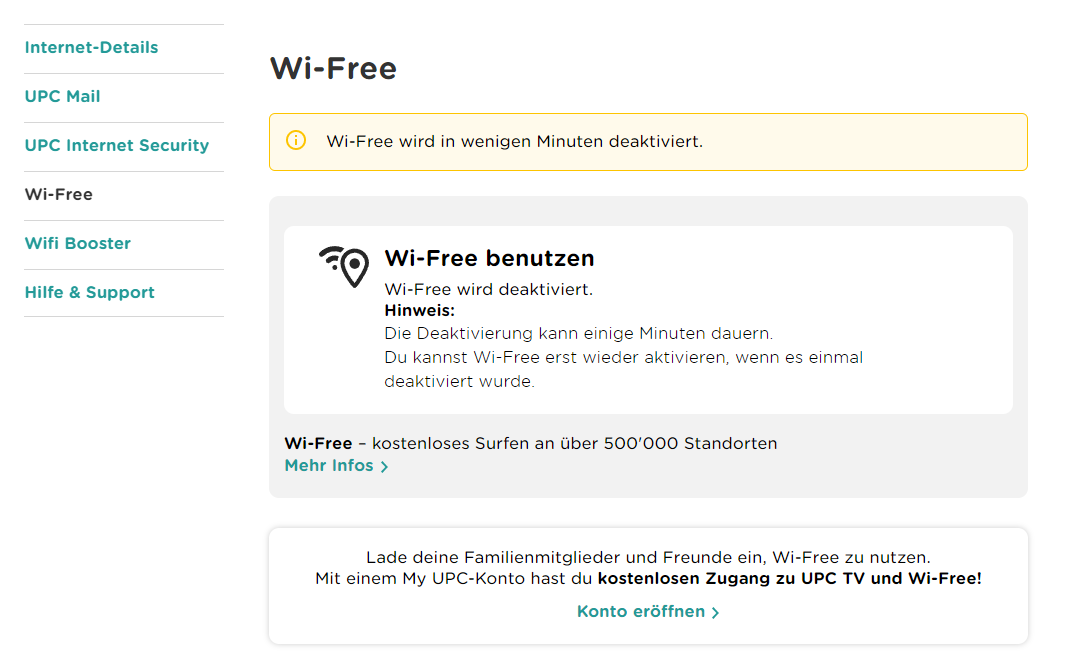Screen dimensions: 1066x661
Task: Select UPC Internet Security menu item
Action: [116, 146]
